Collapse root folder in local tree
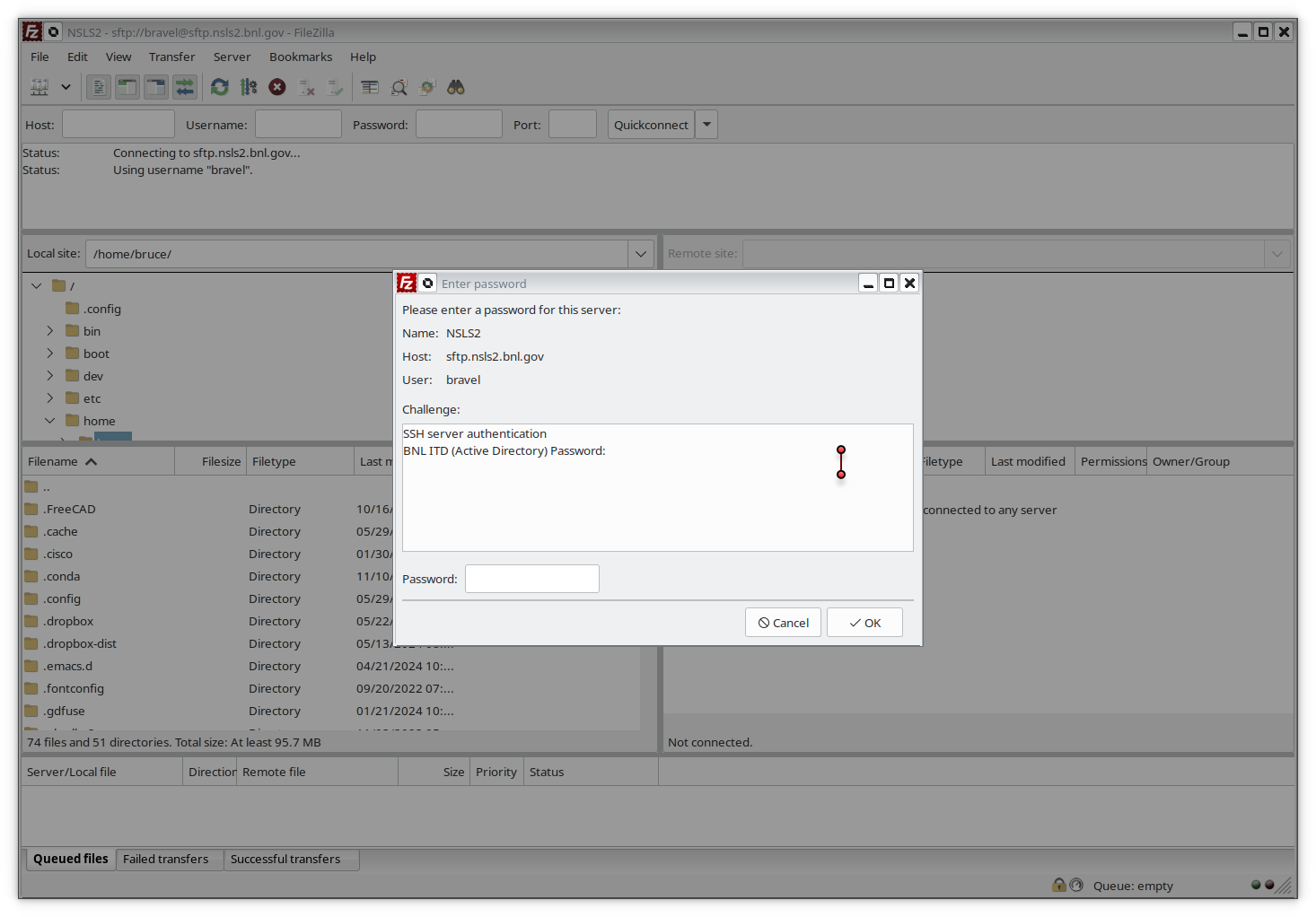Image resolution: width=1316 pixels, height=917 pixels. [36, 285]
